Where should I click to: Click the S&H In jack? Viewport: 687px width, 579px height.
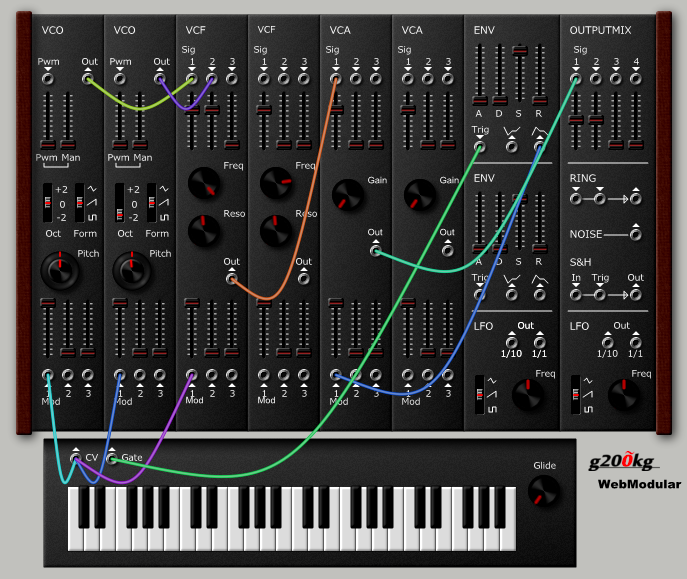click(576, 295)
